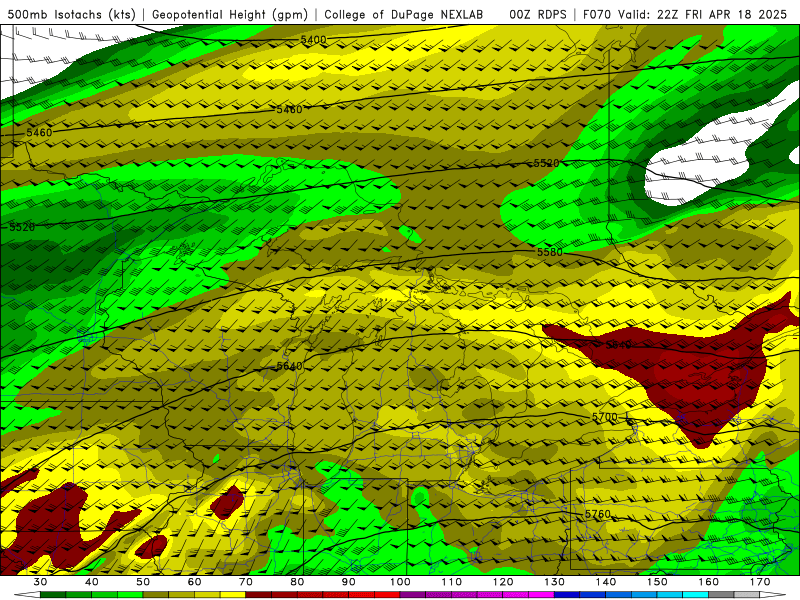Click the colorbar label 60

[194, 582]
